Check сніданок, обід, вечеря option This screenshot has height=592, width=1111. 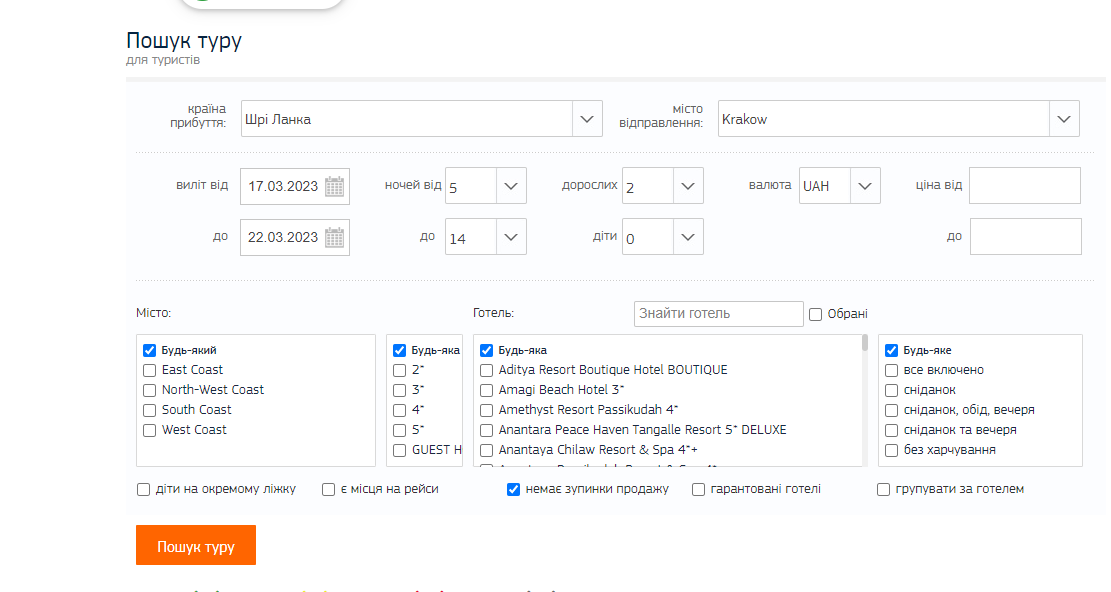point(891,410)
